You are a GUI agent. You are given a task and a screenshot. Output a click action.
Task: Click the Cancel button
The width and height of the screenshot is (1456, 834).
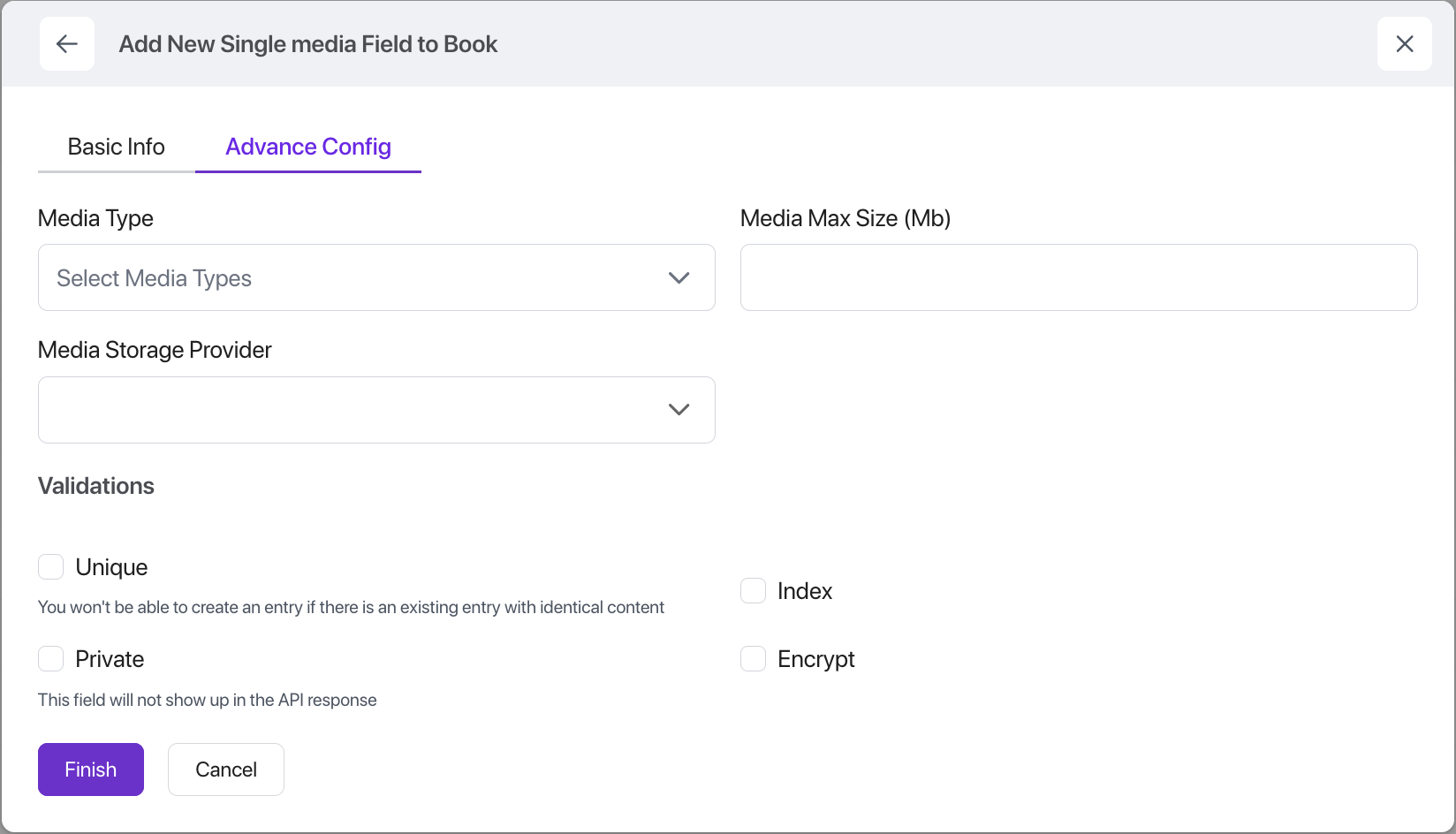226,770
